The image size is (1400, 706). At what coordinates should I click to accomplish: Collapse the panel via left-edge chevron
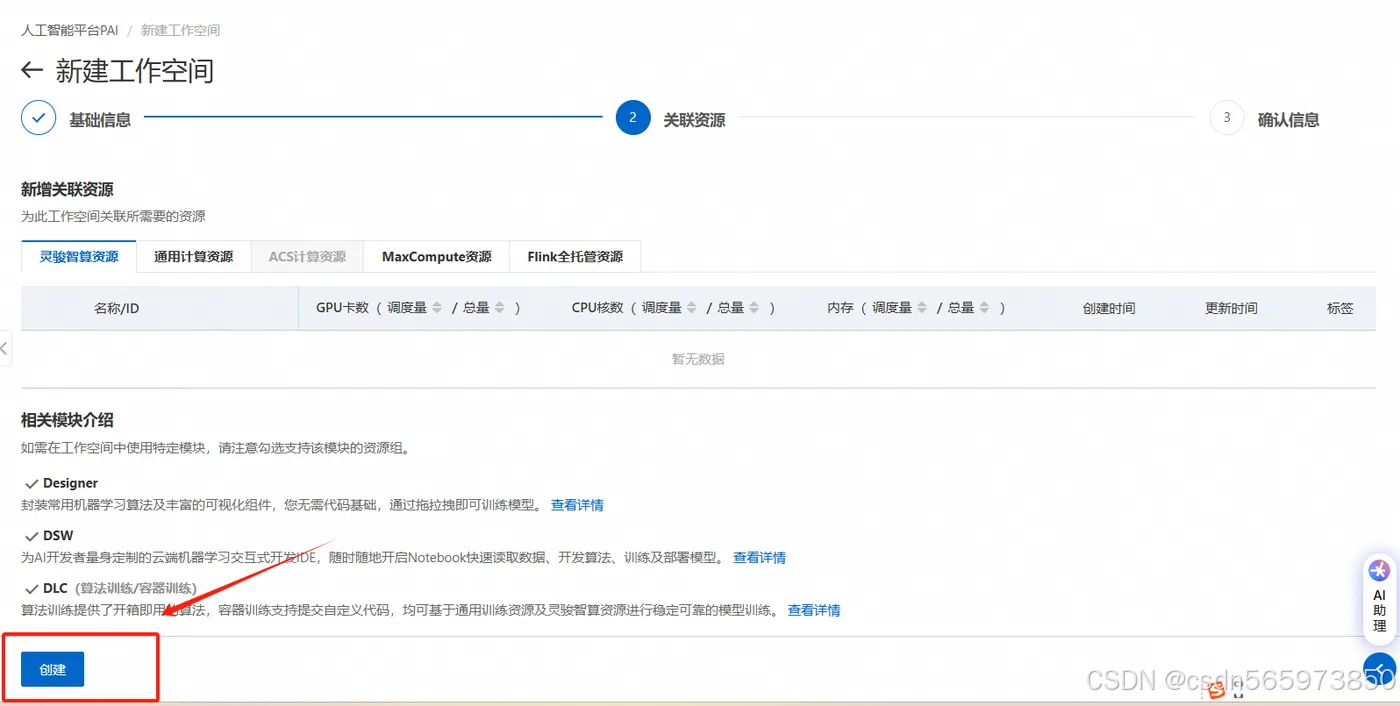tap(4, 348)
